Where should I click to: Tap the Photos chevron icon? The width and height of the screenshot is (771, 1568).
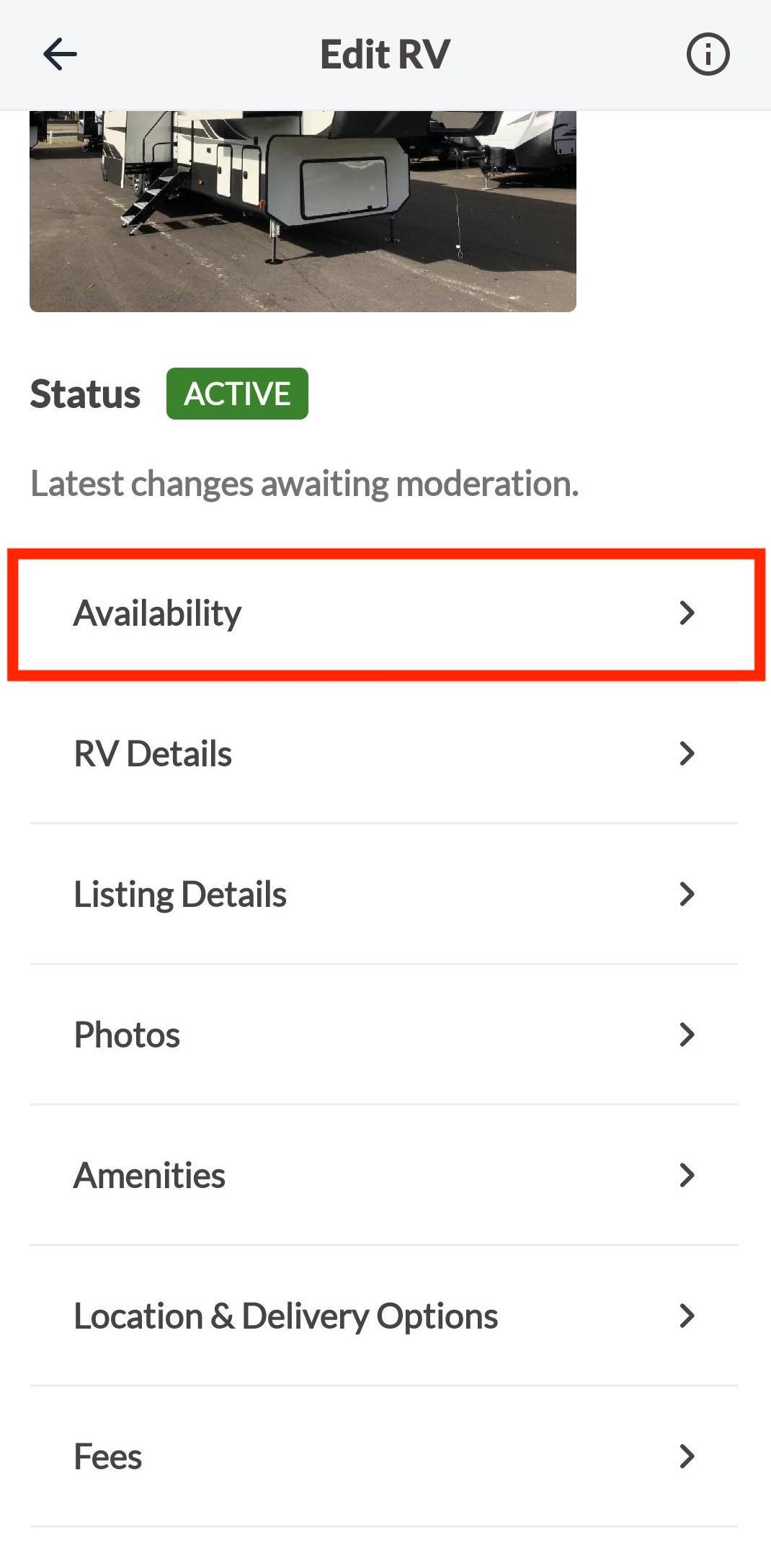click(687, 1035)
